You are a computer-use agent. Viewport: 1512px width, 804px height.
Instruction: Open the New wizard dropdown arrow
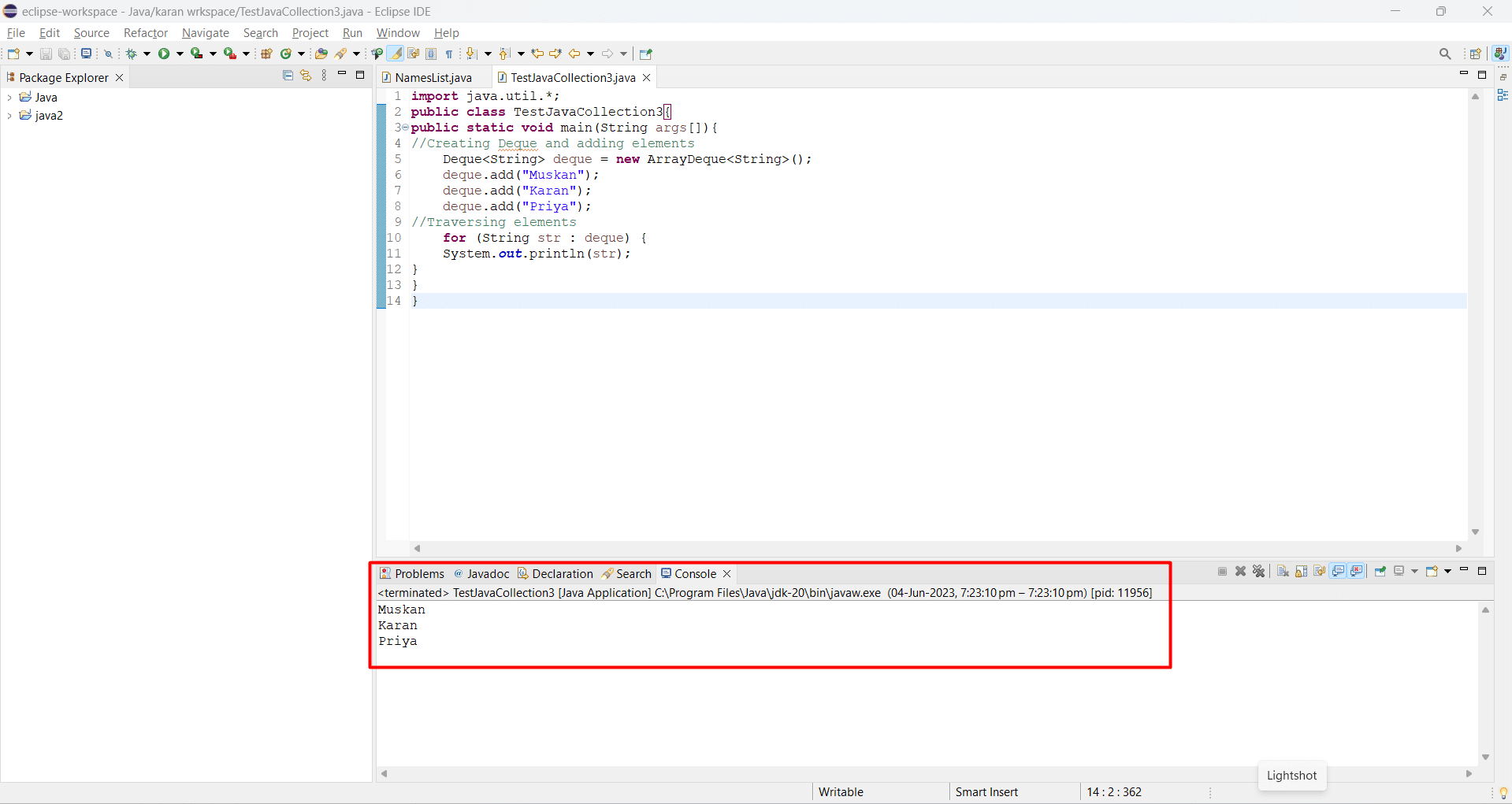click(29, 54)
